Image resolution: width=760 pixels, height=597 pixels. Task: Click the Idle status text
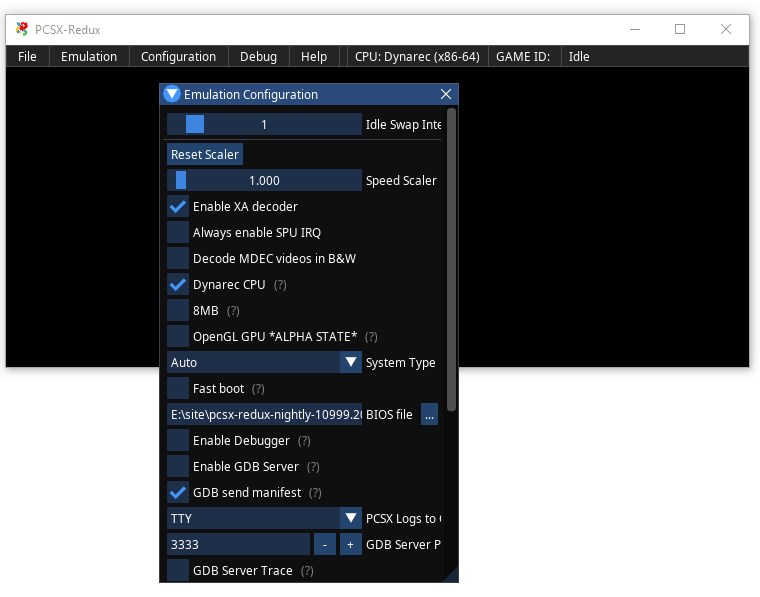(579, 57)
